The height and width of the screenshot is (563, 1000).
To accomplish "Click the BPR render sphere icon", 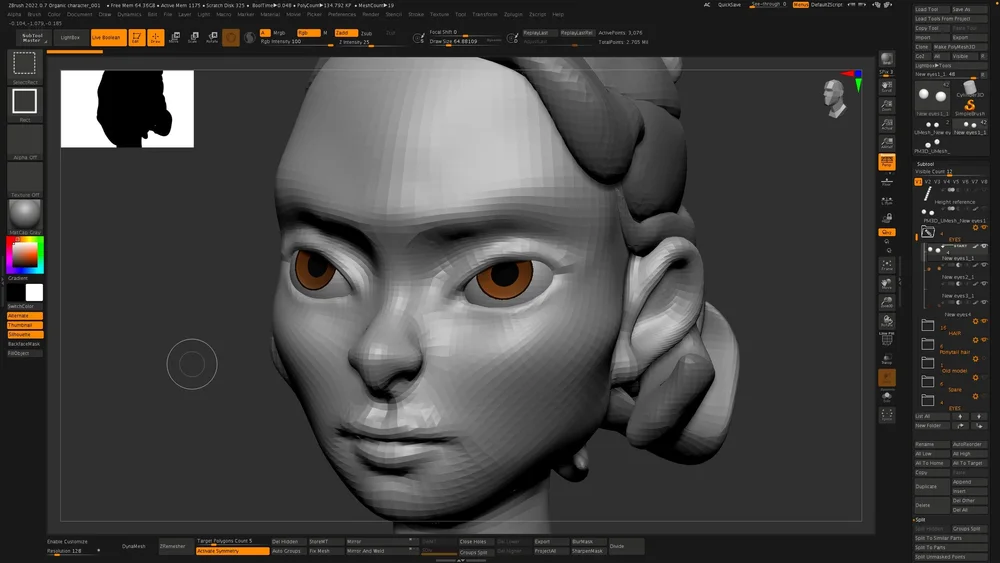I will pos(886,60).
